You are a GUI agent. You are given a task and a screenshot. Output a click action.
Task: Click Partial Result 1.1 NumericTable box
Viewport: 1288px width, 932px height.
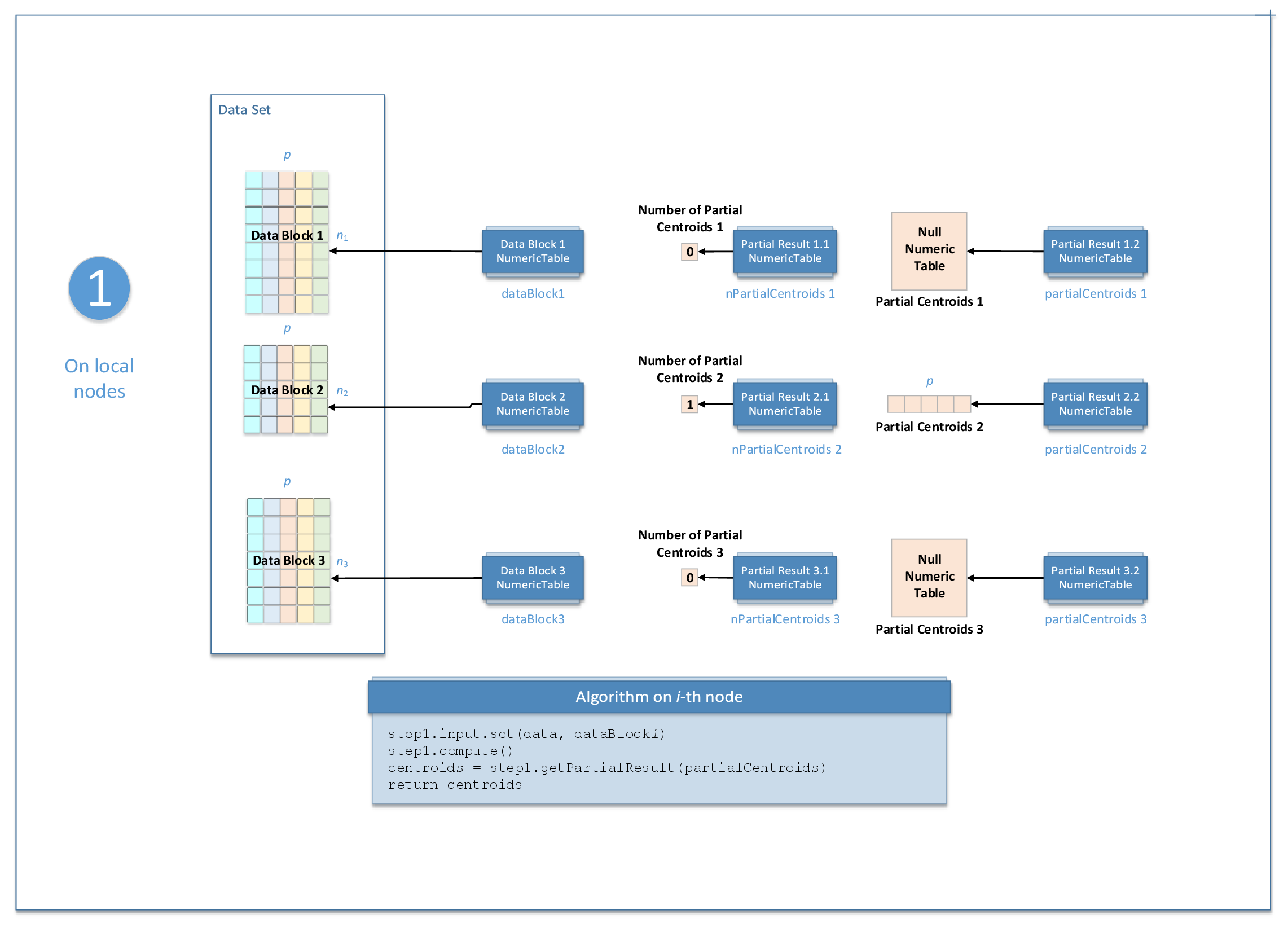click(784, 251)
